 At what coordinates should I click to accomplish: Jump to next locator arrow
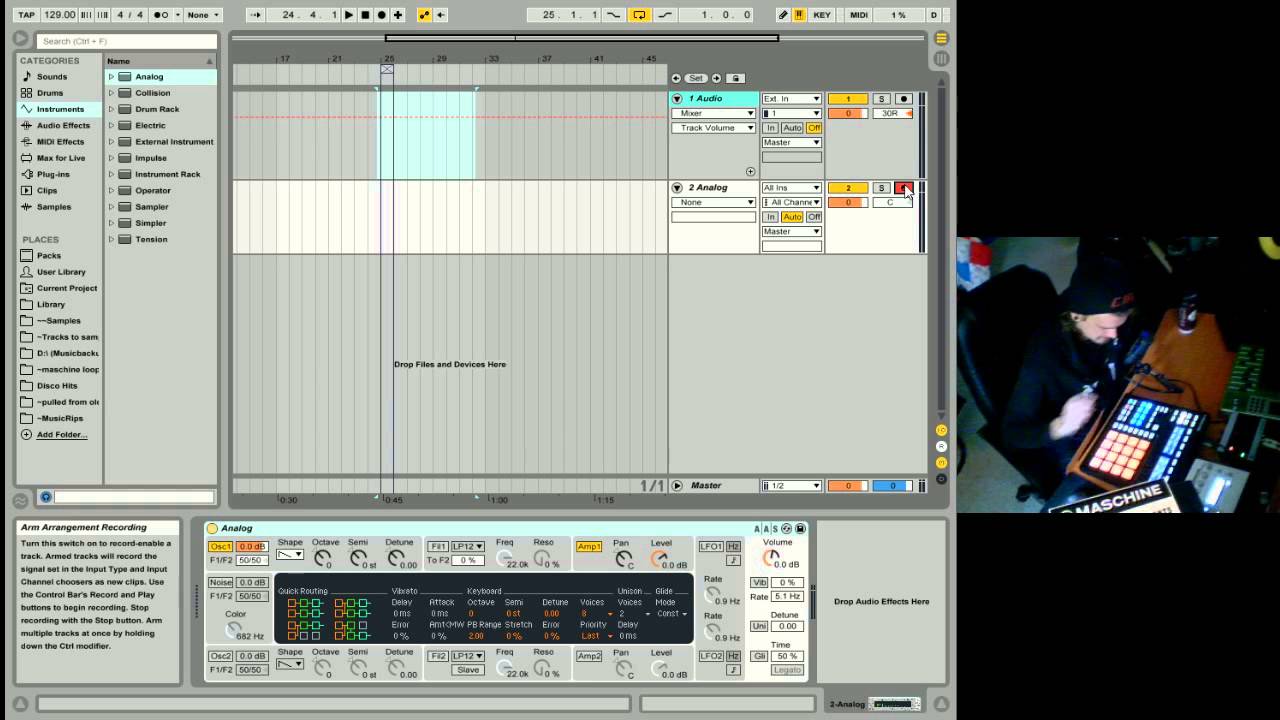[x=716, y=78]
